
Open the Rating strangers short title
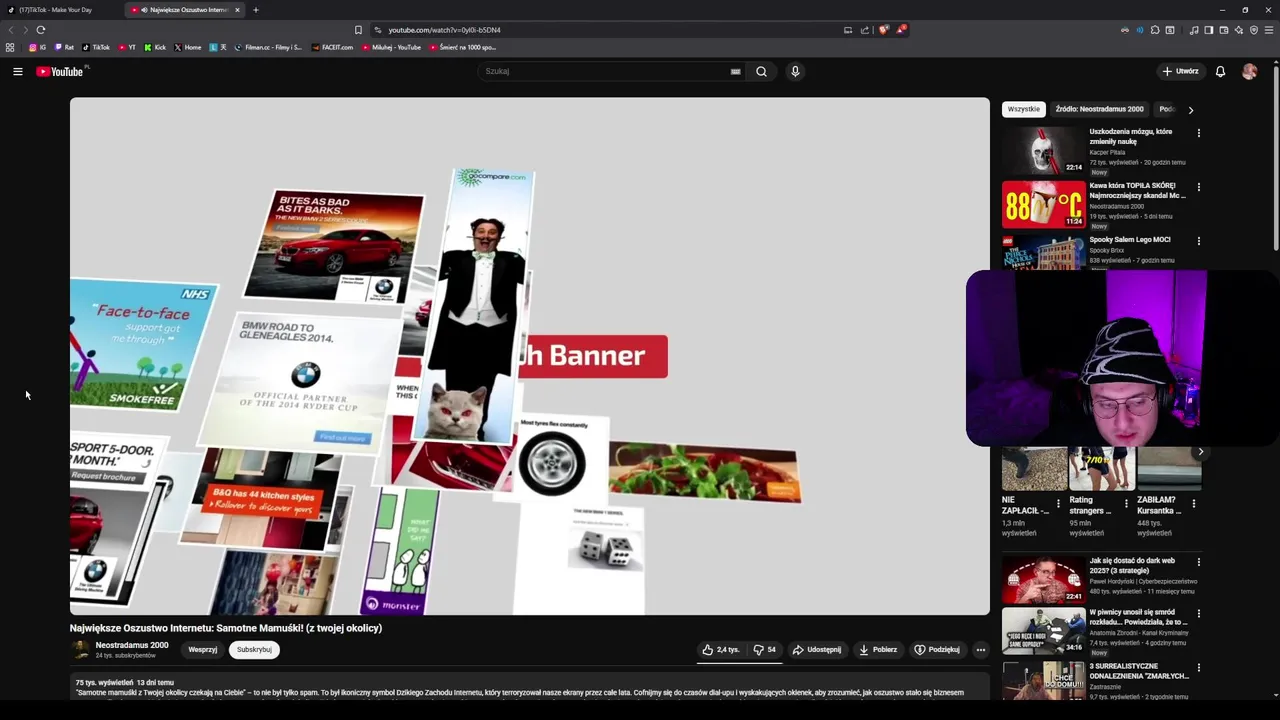[1091, 505]
